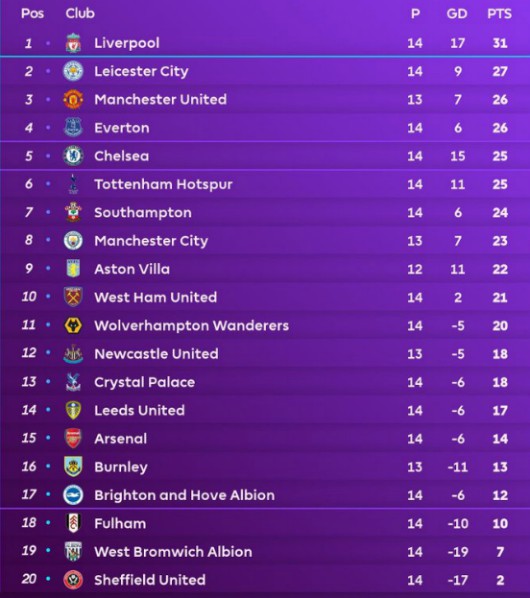Expand the Southampton row position dot
Viewport: 530px width, 598px height.
pos(48,212)
